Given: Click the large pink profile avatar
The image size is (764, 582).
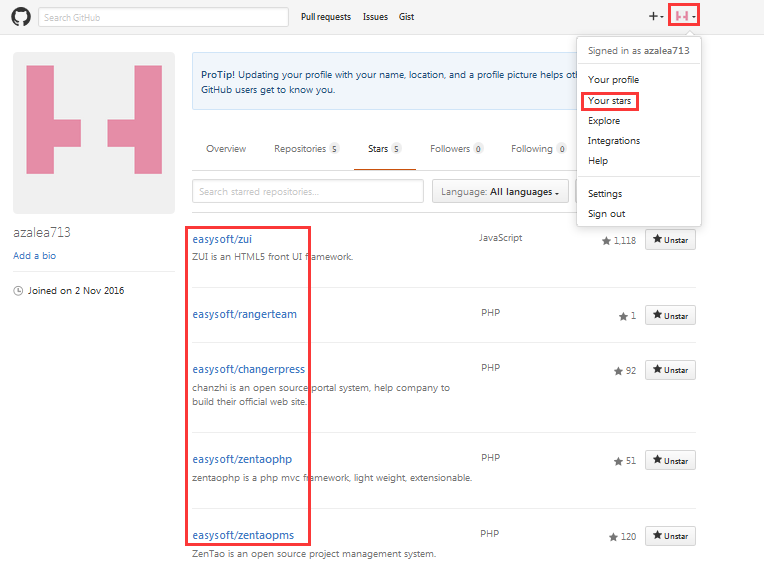Looking at the screenshot, I should 94,133.
